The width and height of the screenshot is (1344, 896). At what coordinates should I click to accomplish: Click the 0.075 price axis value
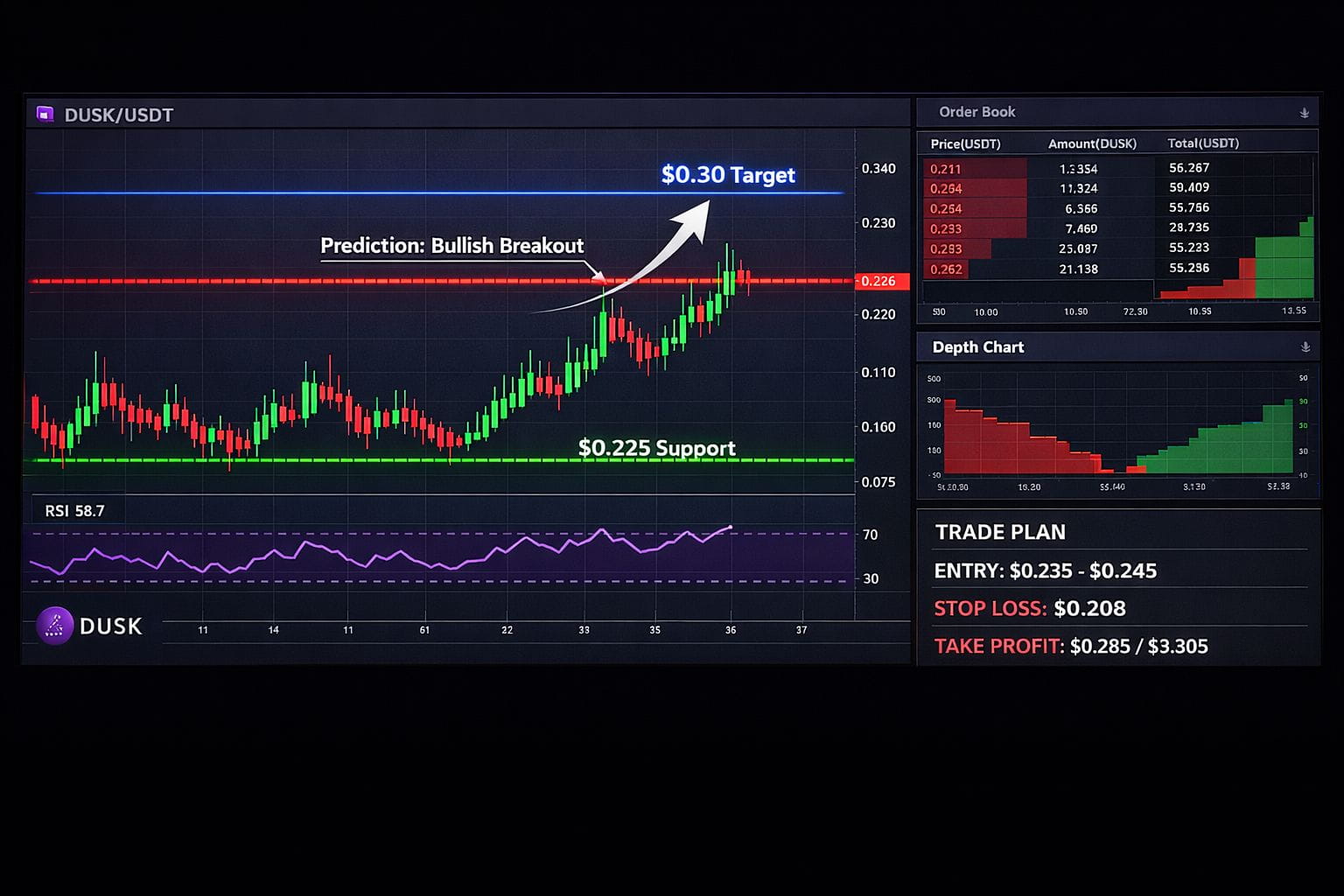(x=878, y=482)
